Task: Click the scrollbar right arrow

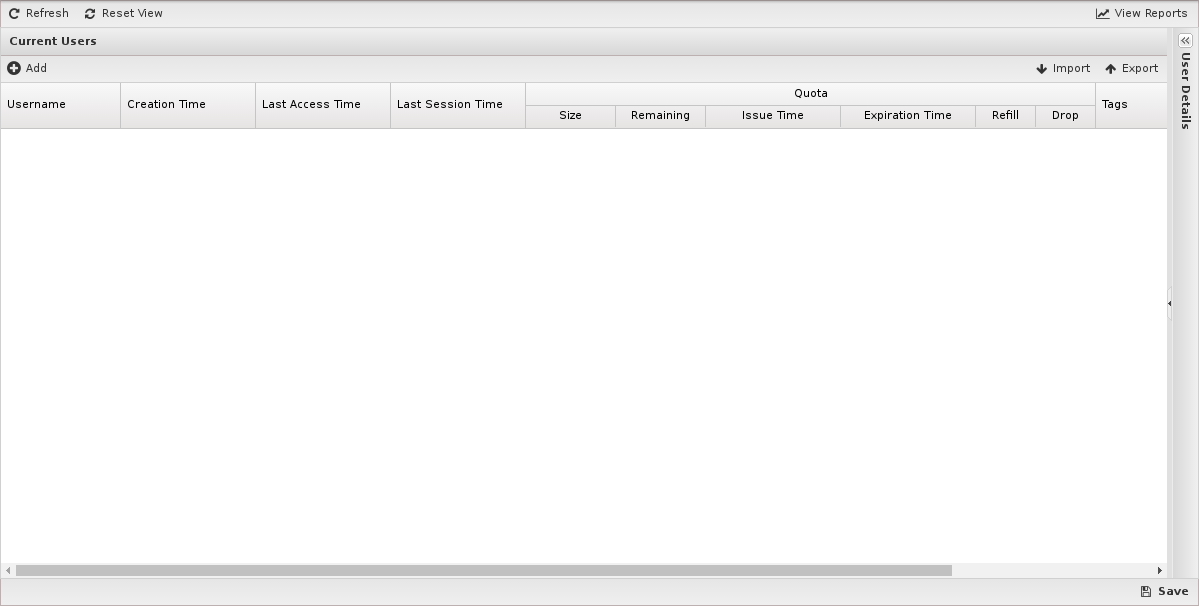Action: [1160, 571]
